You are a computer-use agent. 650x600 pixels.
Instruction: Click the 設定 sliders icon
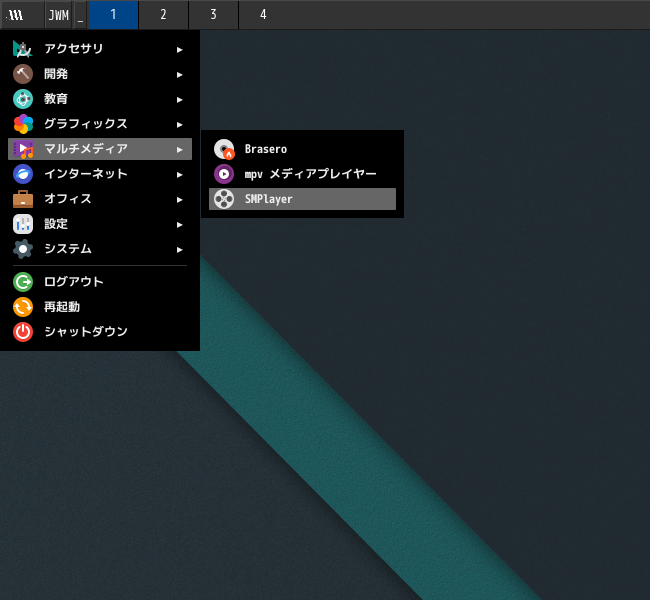23,224
